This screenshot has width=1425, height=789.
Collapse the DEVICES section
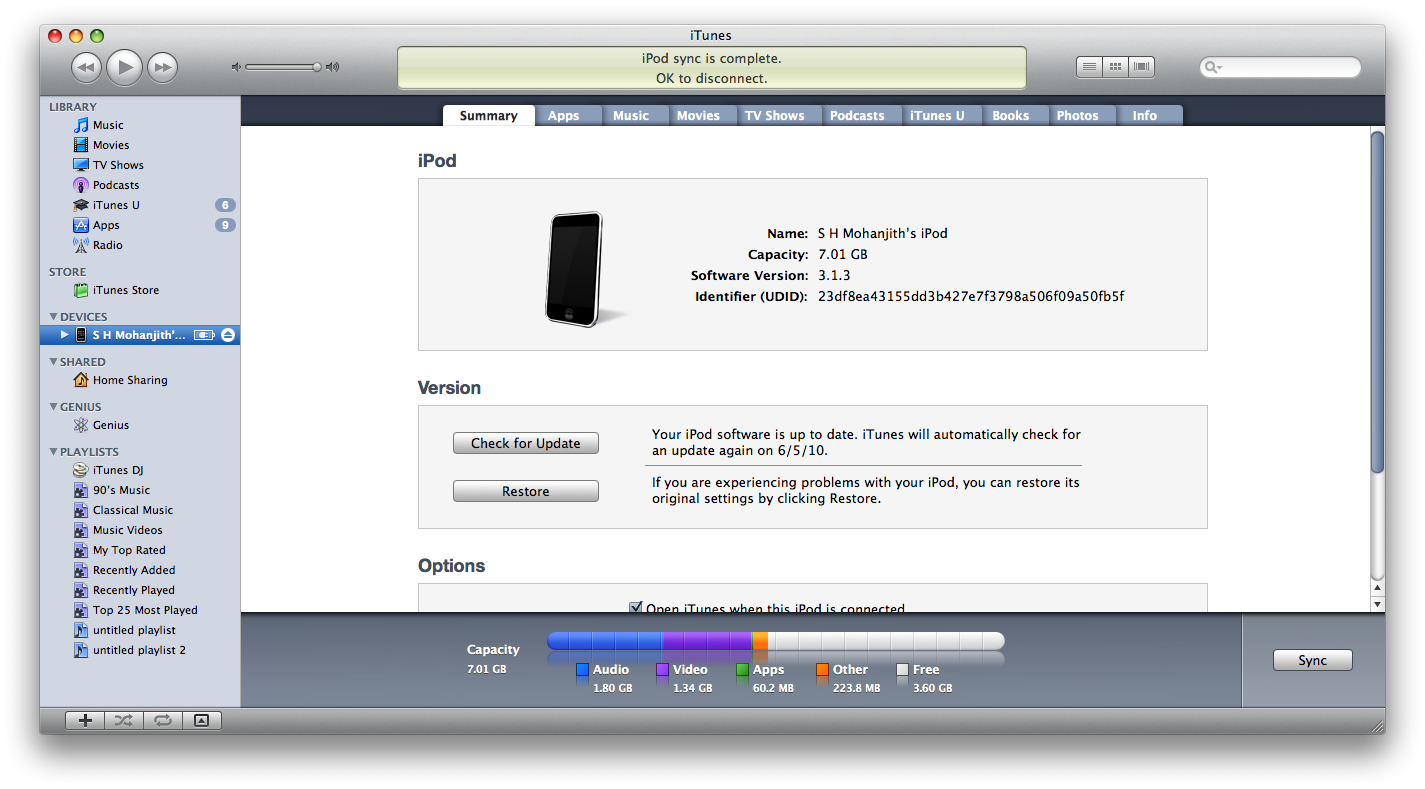(x=53, y=317)
